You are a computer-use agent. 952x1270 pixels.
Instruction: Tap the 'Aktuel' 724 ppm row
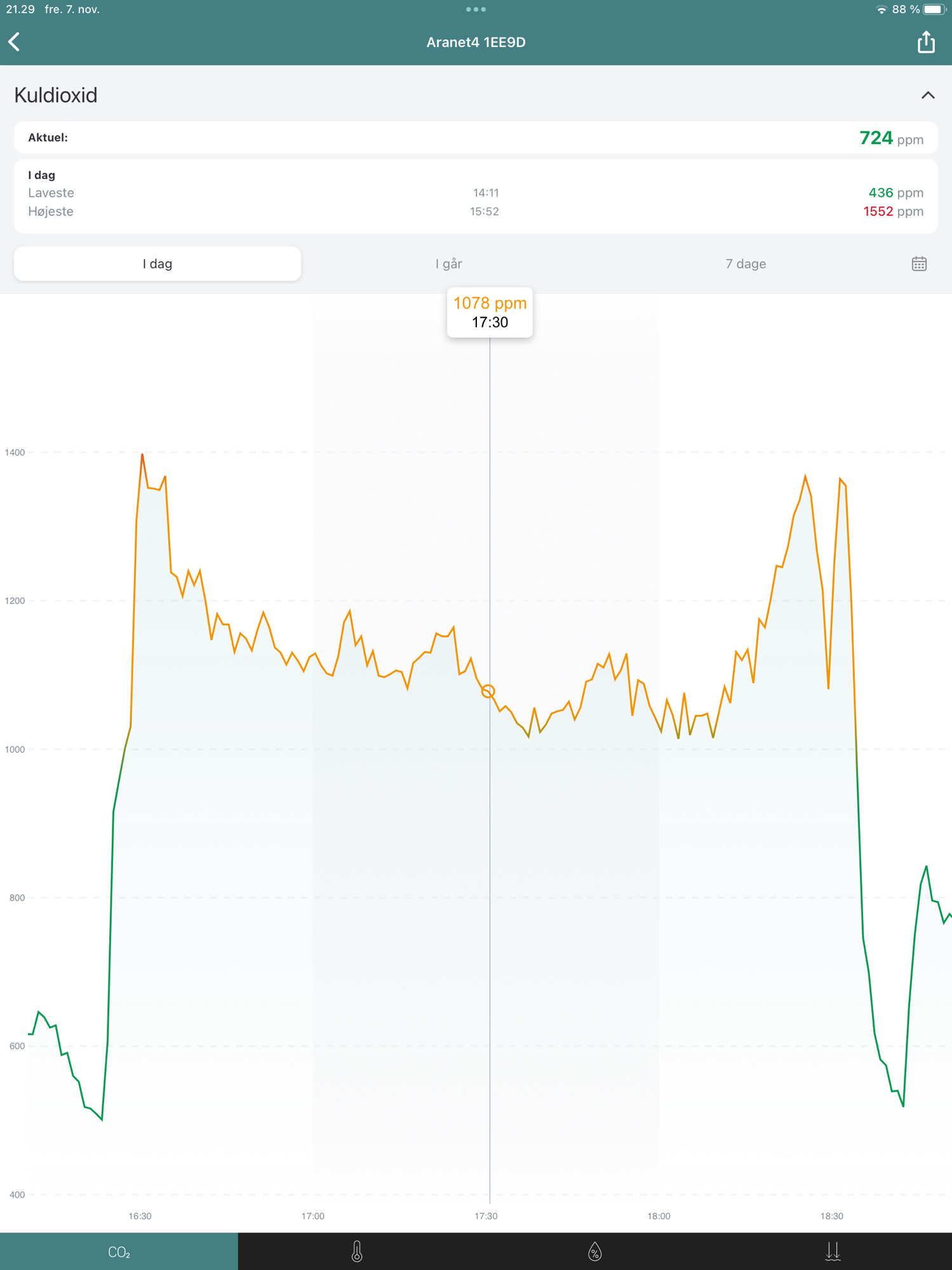click(x=476, y=138)
